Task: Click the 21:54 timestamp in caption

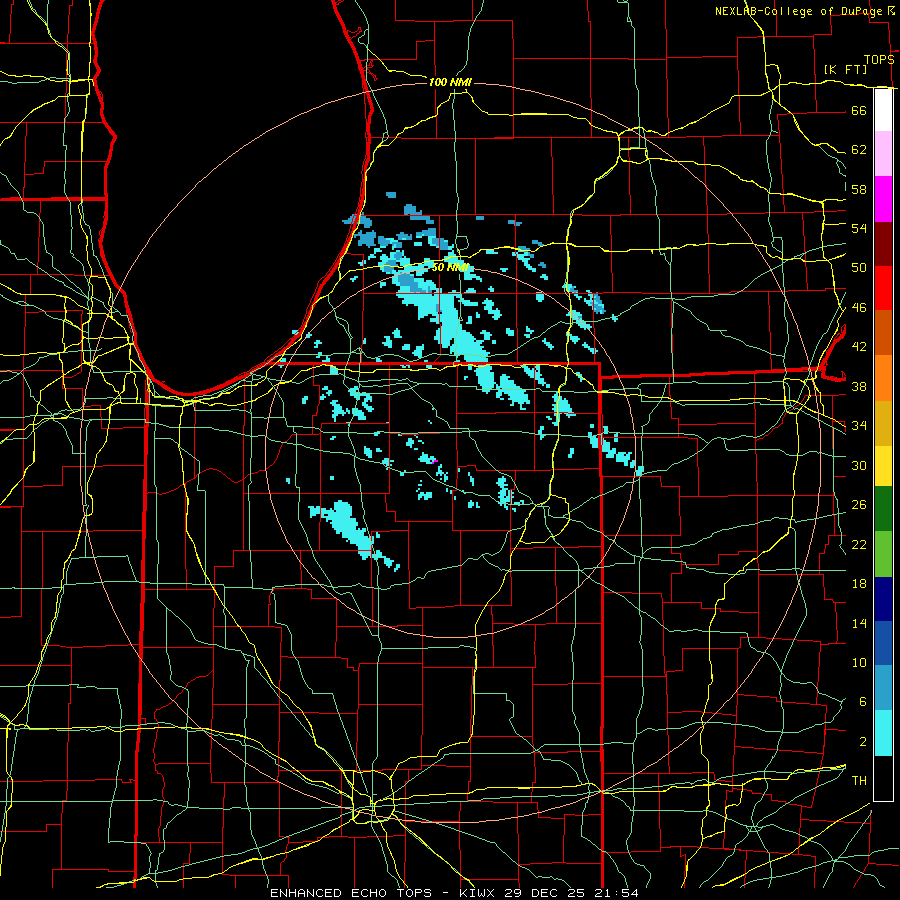Action: pos(616,893)
